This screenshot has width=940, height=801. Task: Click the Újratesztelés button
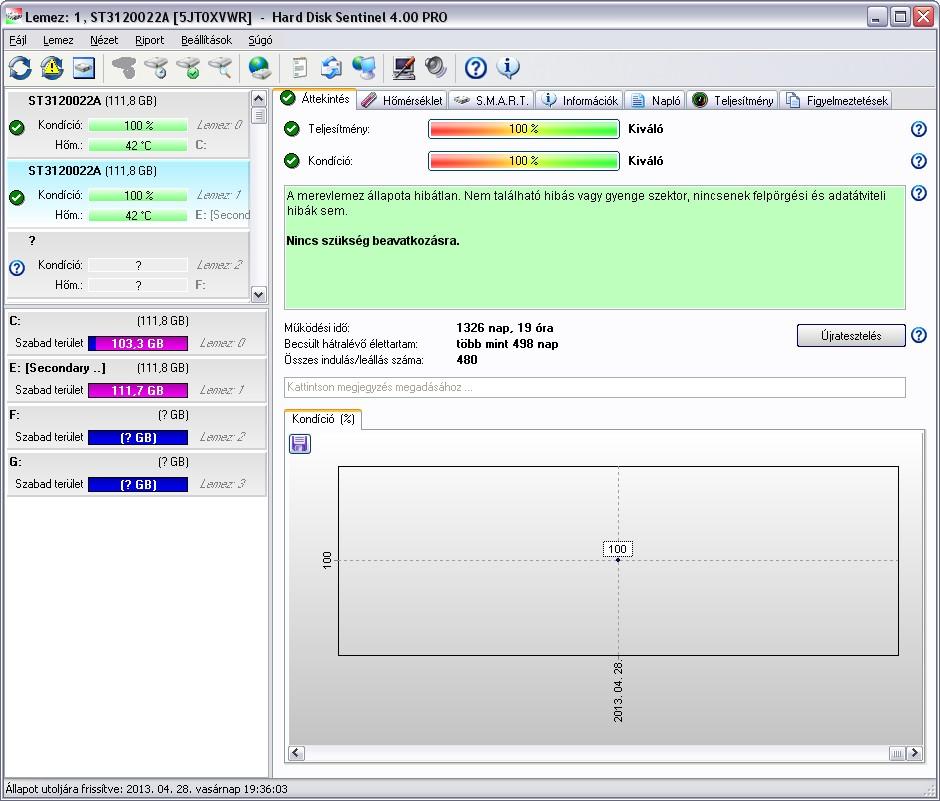click(851, 336)
